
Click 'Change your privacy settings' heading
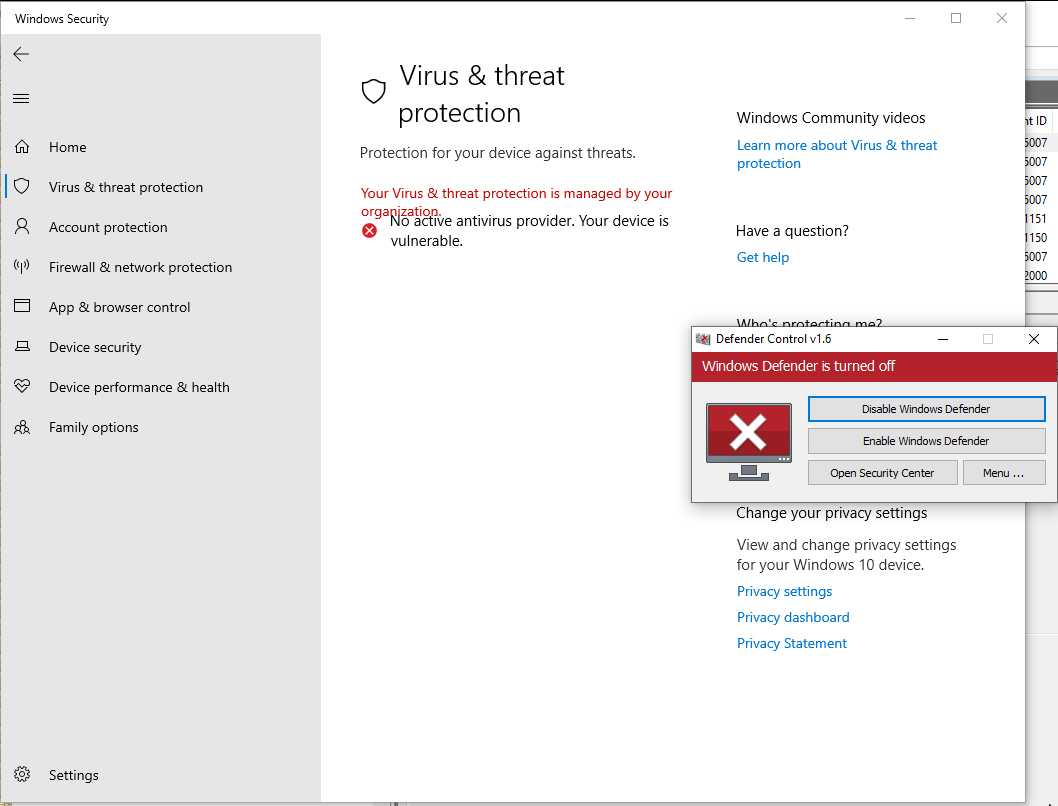[831, 513]
